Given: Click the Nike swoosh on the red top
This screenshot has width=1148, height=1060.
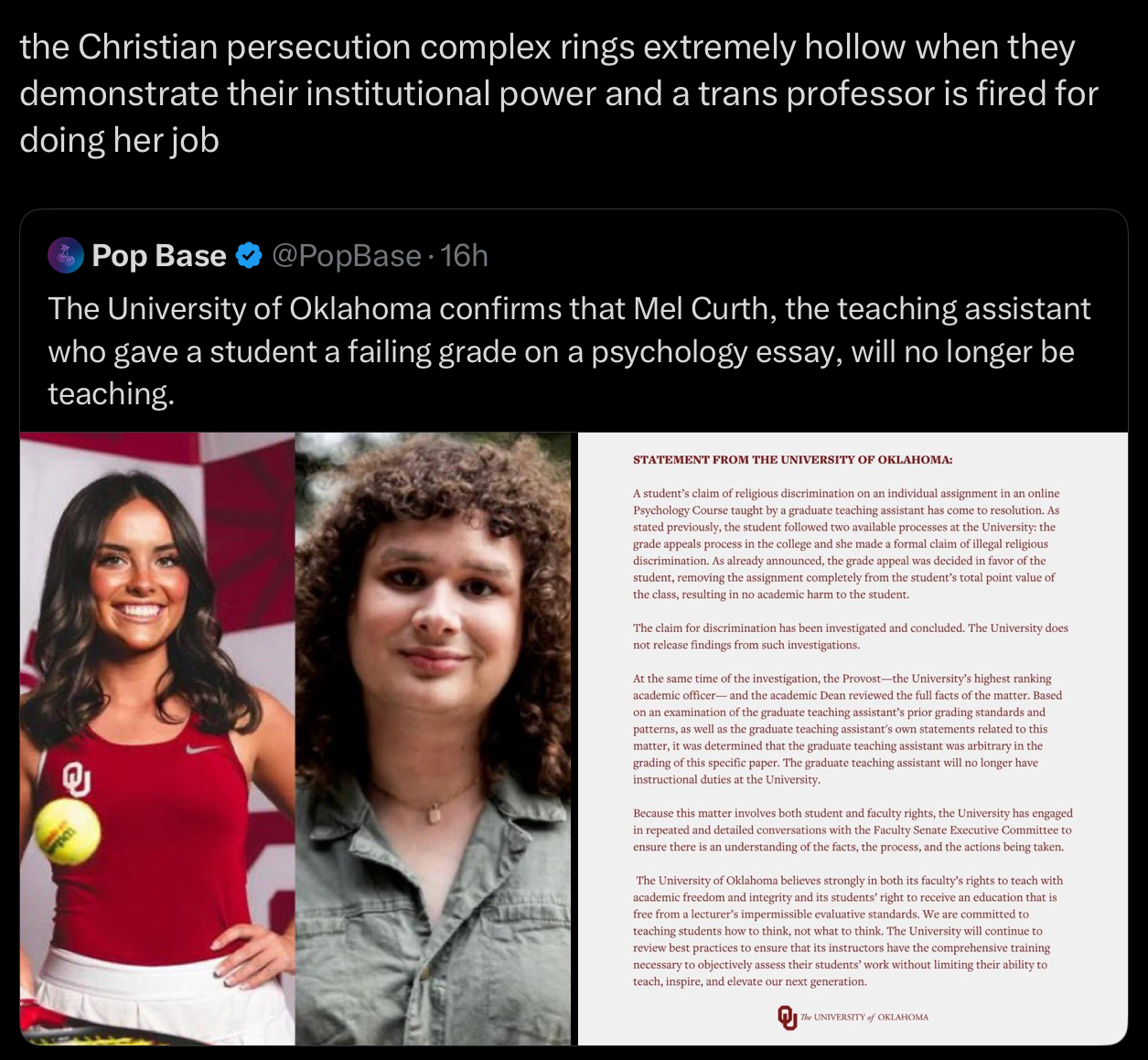Looking at the screenshot, I should point(203,748).
